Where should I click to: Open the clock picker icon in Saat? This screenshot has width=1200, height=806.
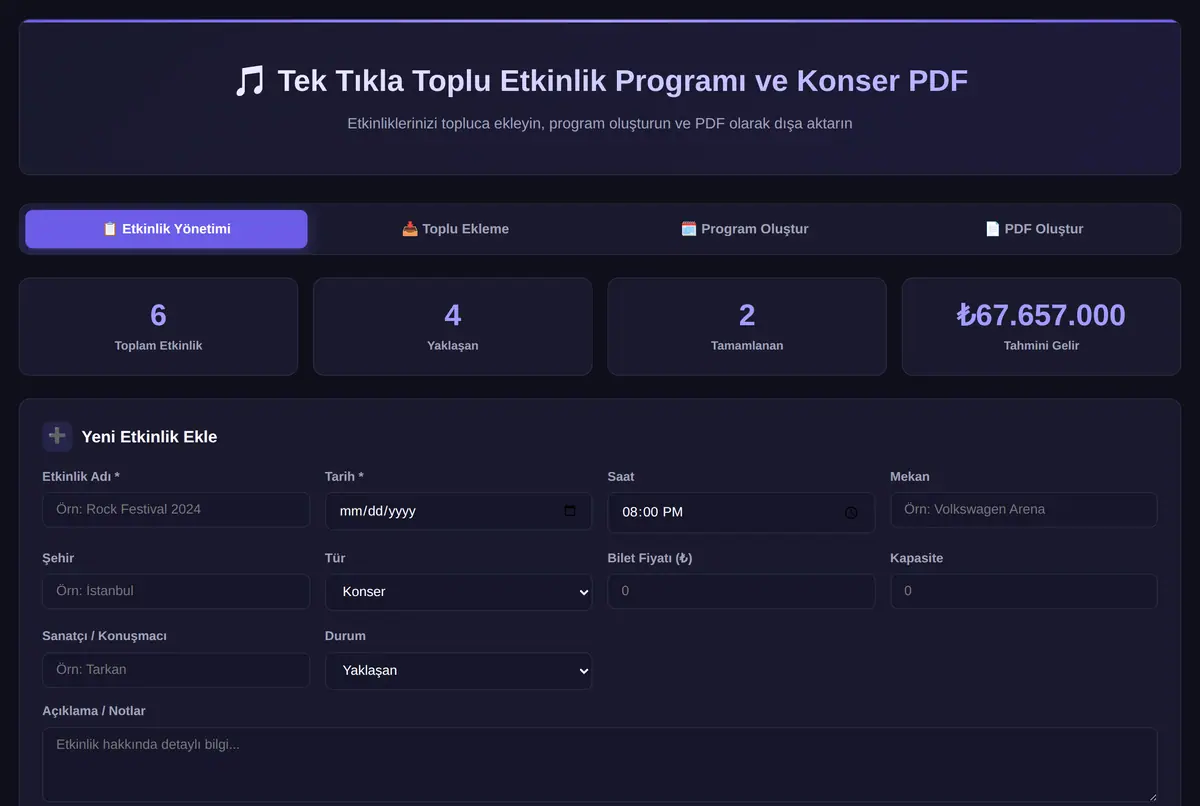pos(851,512)
